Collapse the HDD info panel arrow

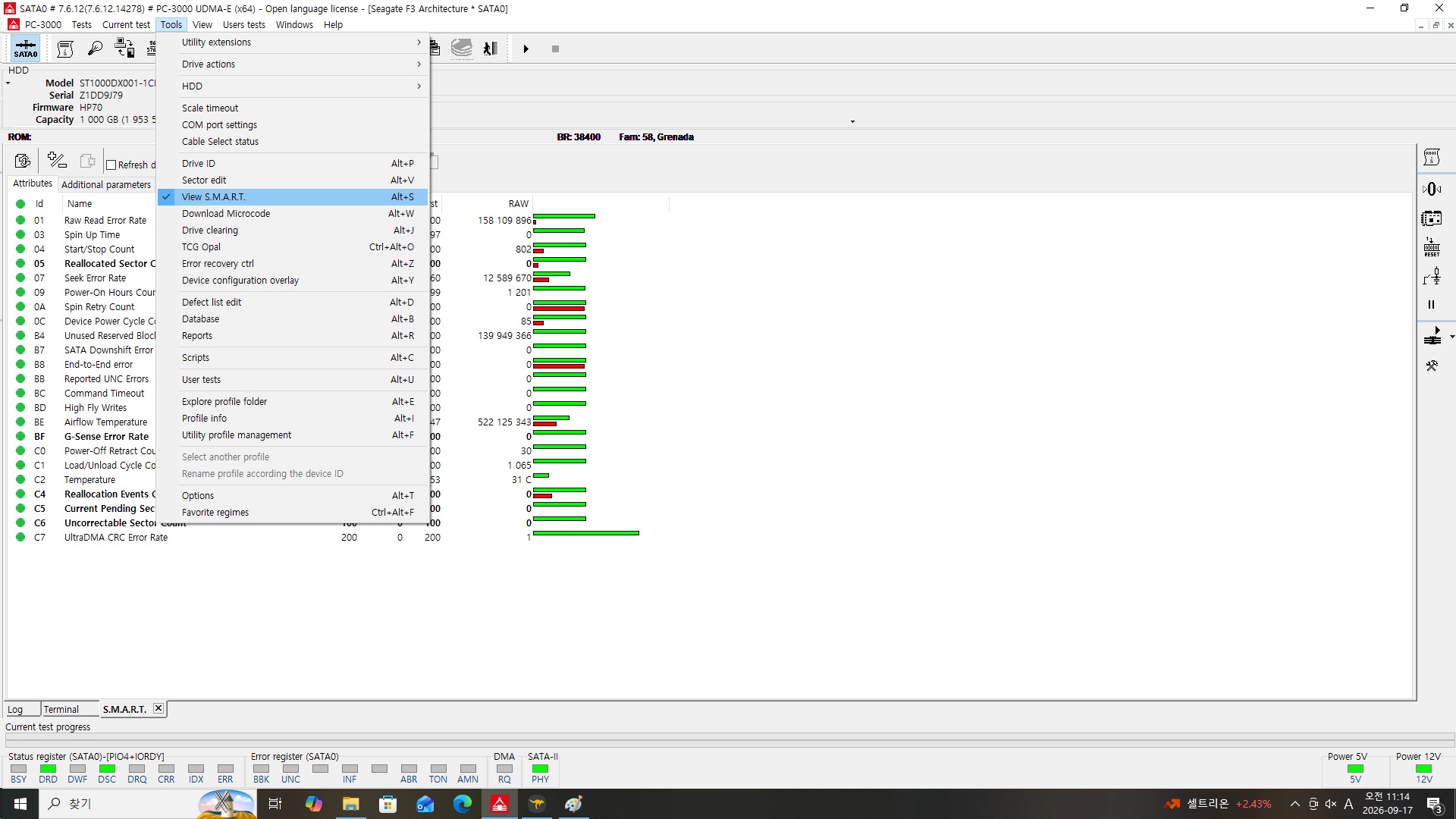point(8,83)
